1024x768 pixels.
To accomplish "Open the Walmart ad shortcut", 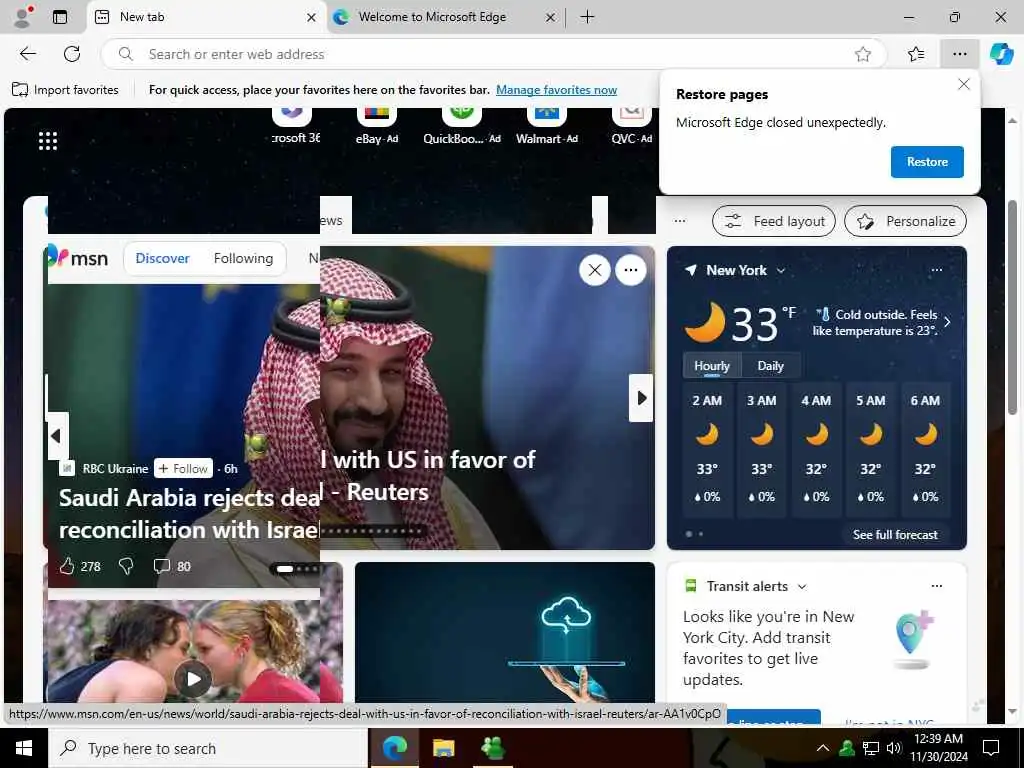I will 547,127.
